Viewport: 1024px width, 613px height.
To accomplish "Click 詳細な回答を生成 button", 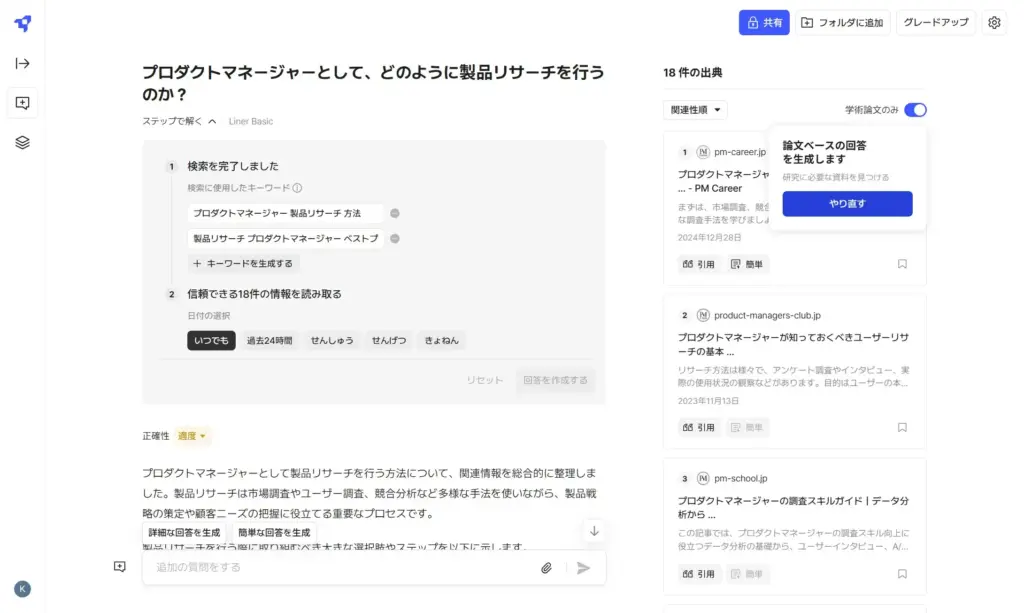I will point(184,533).
